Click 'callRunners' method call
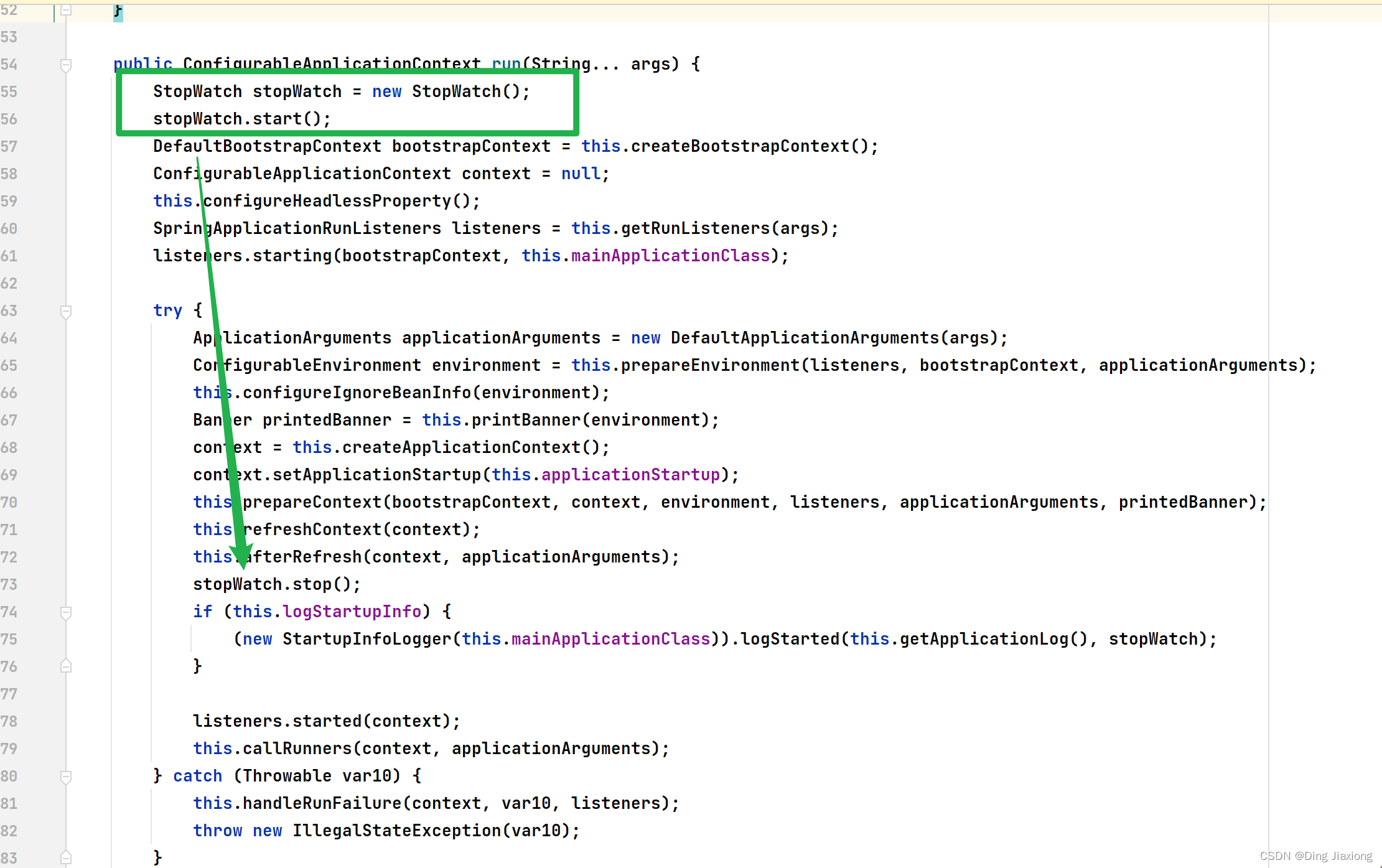 coord(297,749)
